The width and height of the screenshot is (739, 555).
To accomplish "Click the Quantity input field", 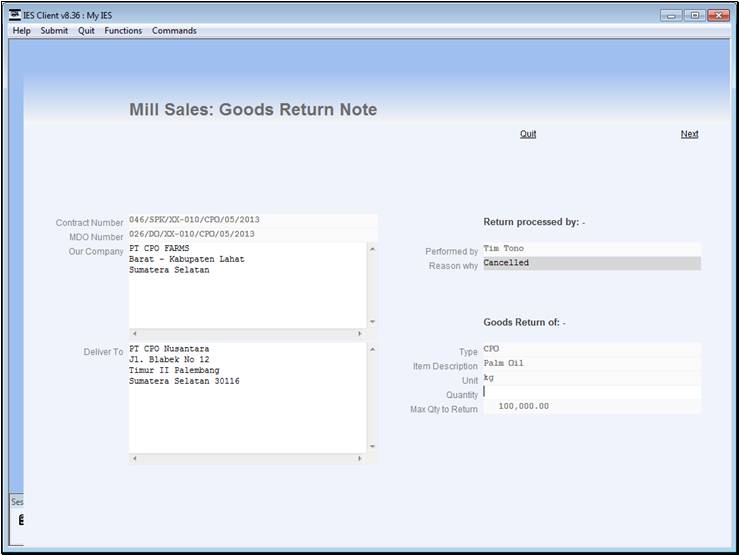I will [591, 392].
